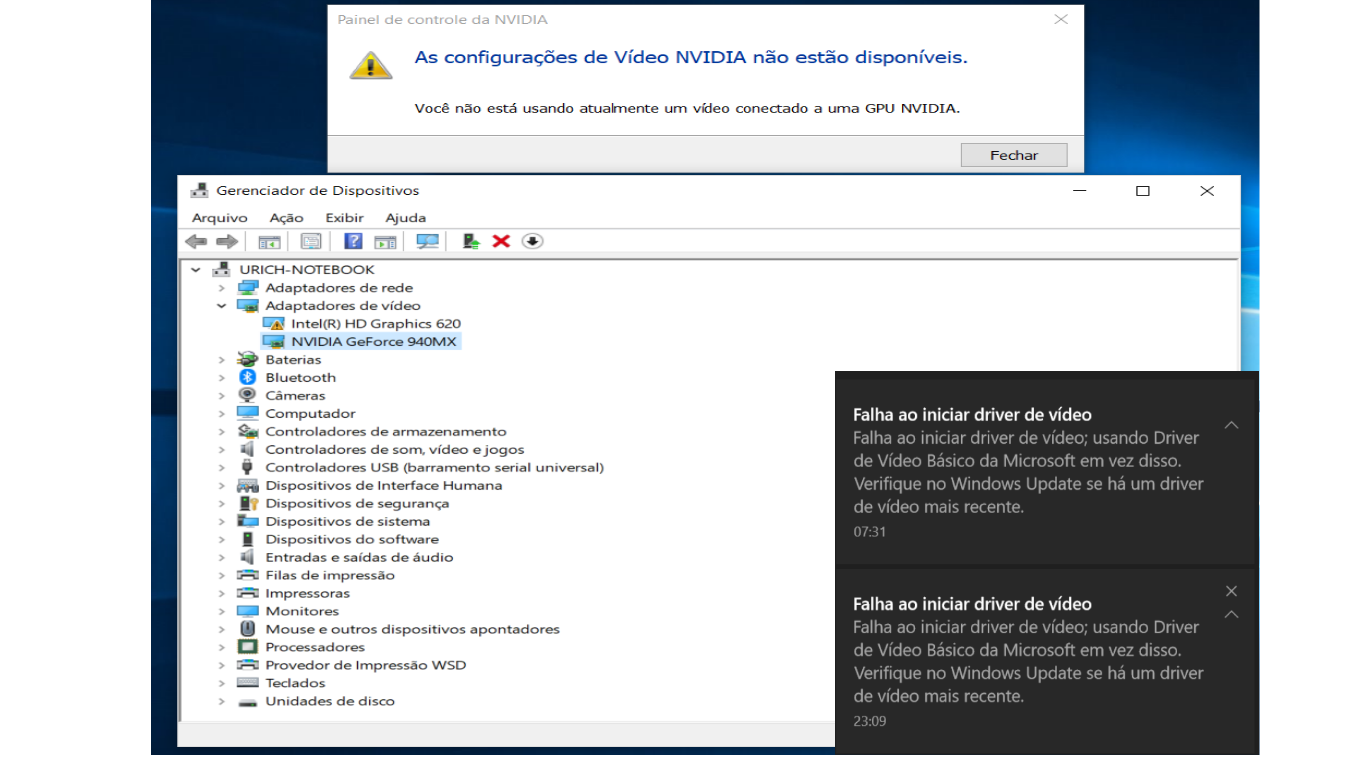Screen dimensions: 1366x768
Task: Click the Impressoras printer icon
Action: [x=247, y=593]
